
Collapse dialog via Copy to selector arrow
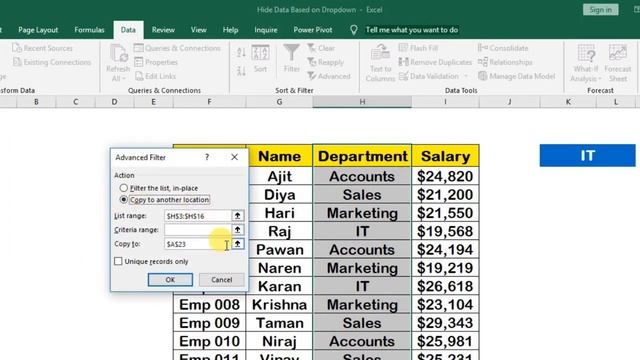237,244
